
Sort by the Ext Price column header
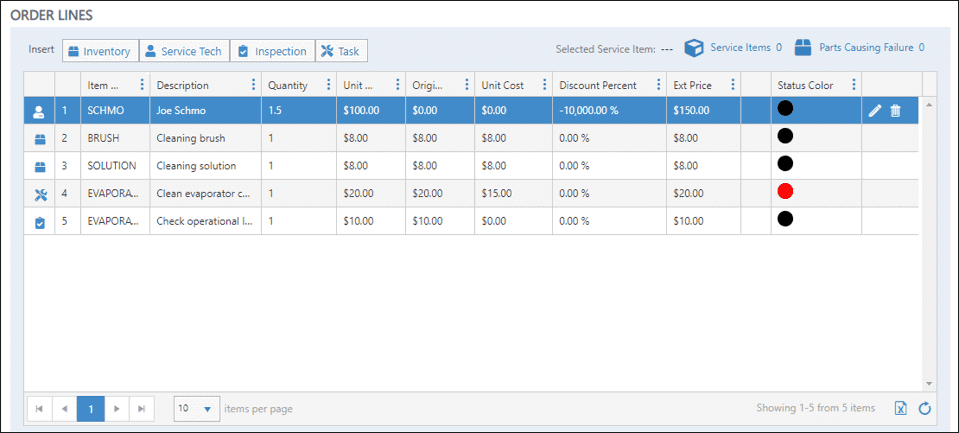pyautogui.click(x=693, y=85)
